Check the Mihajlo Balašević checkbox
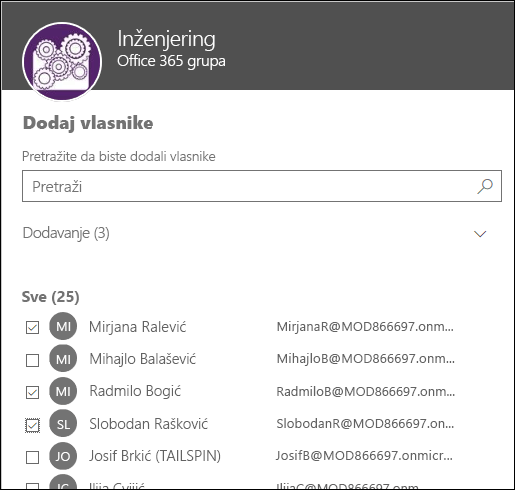Image resolution: width=515 pixels, height=490 pixels. click(x=32, y=360)
